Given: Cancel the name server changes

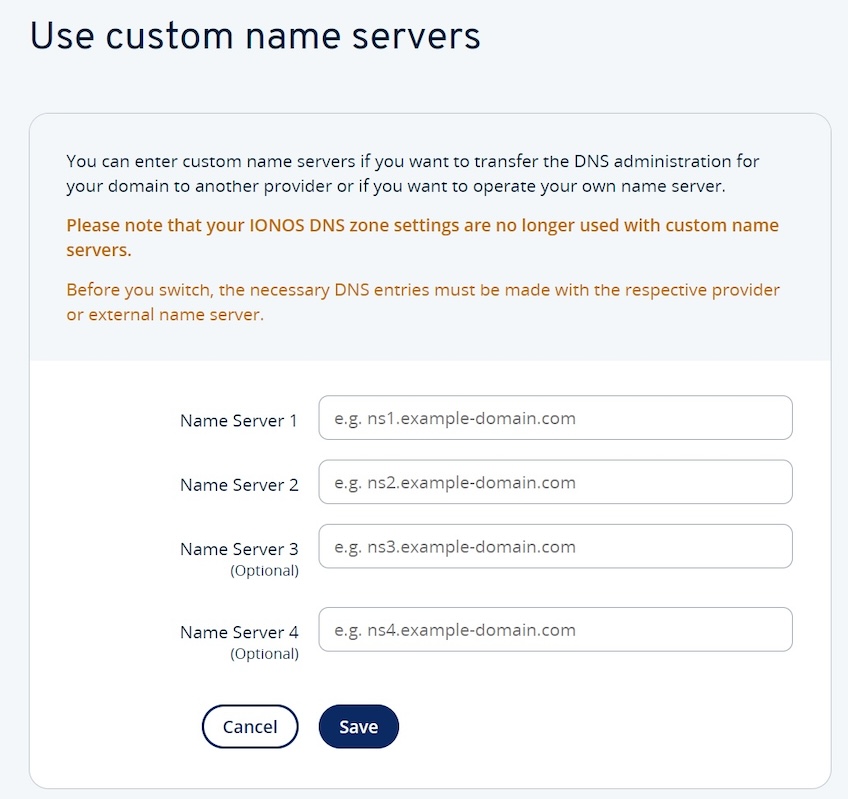Looking at the screenshot, I should click(250, 727).
